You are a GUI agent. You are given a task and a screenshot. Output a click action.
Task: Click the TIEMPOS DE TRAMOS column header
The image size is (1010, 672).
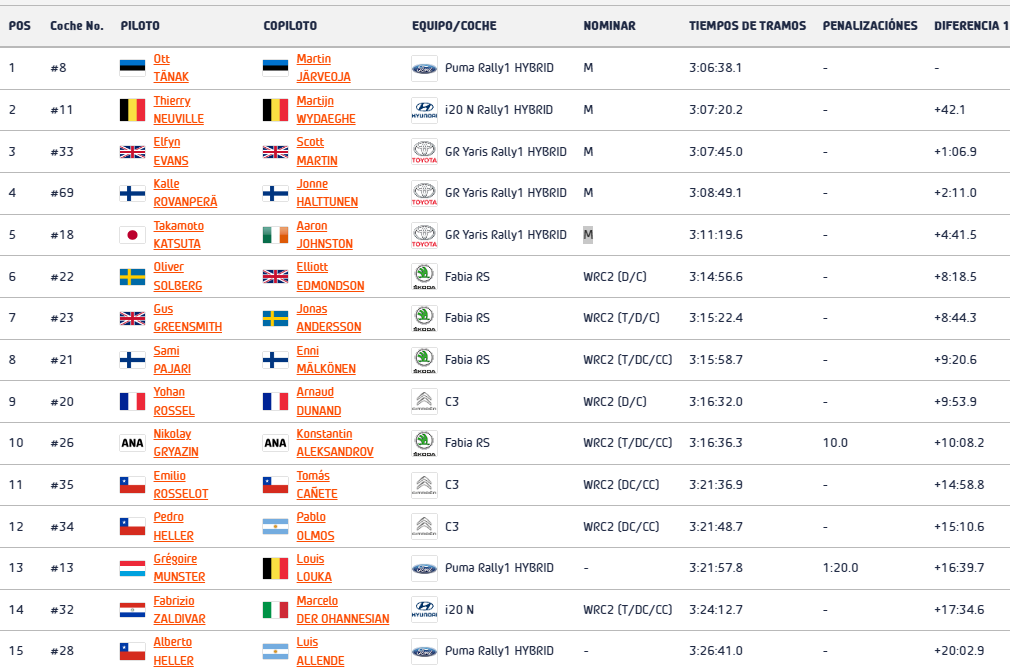point(747,26)
